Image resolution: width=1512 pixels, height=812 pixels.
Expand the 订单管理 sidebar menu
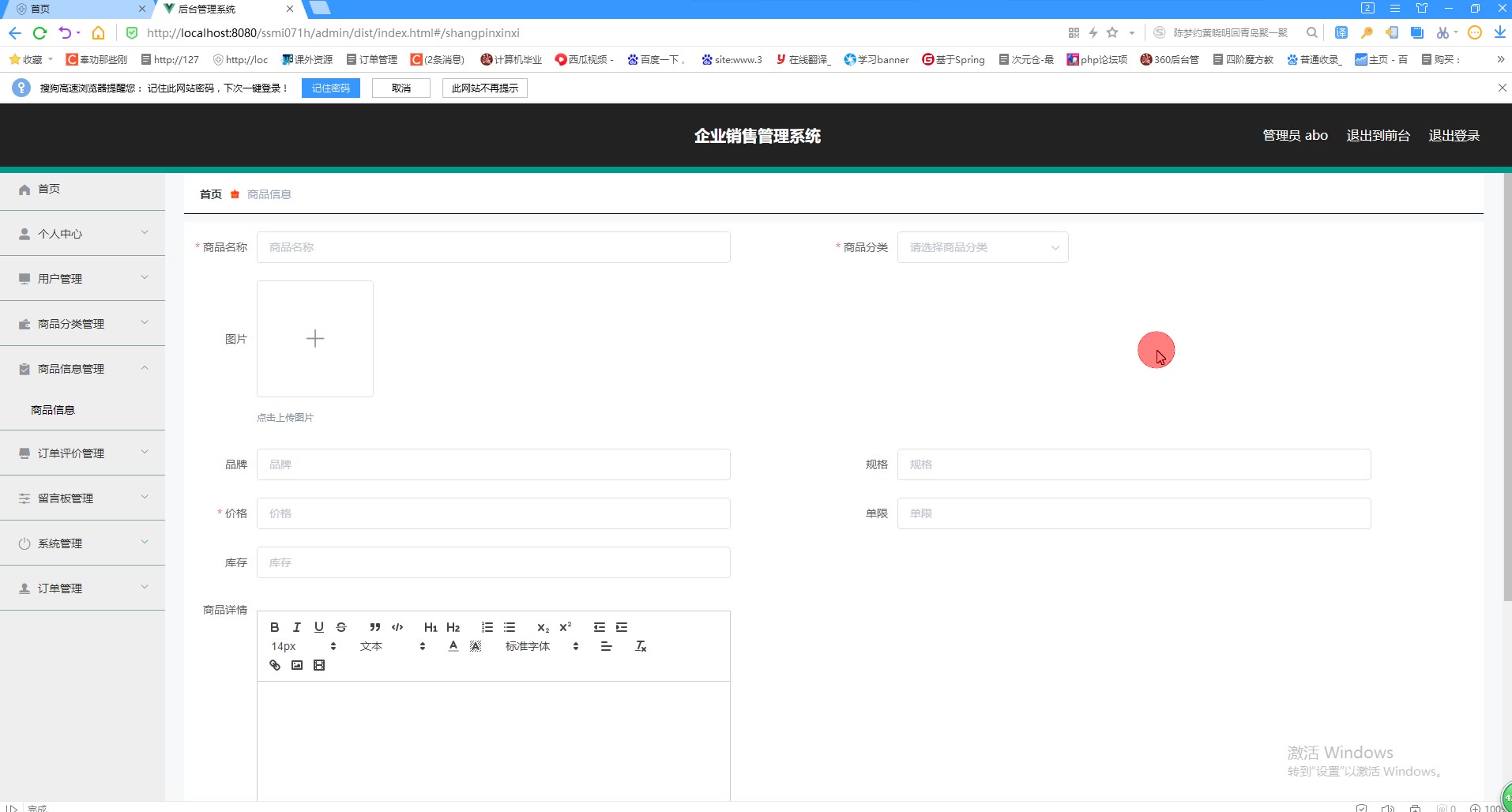pyautogui.click(x=83, y=588)
